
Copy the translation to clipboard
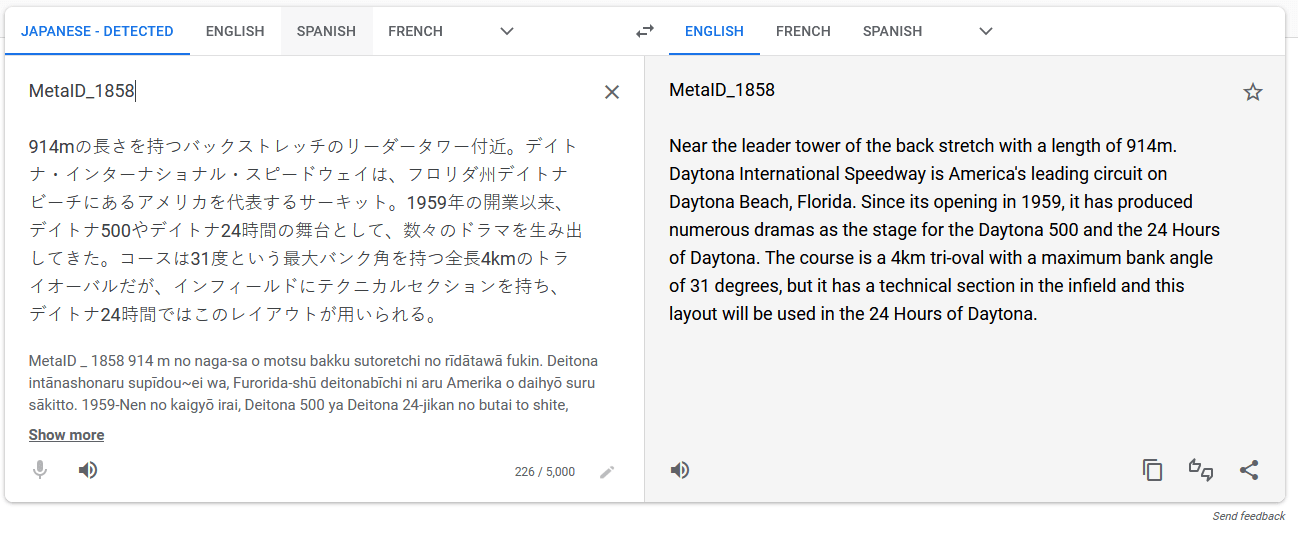point(1153,470)
